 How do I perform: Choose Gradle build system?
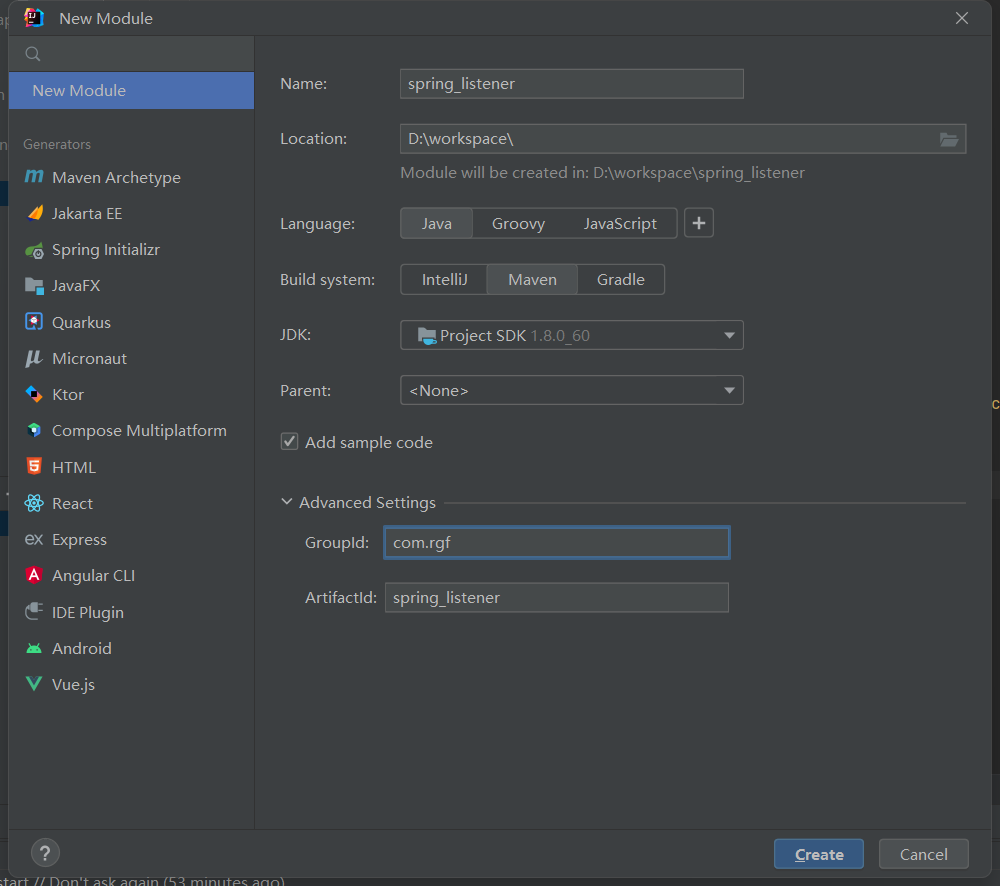[621, 279]
